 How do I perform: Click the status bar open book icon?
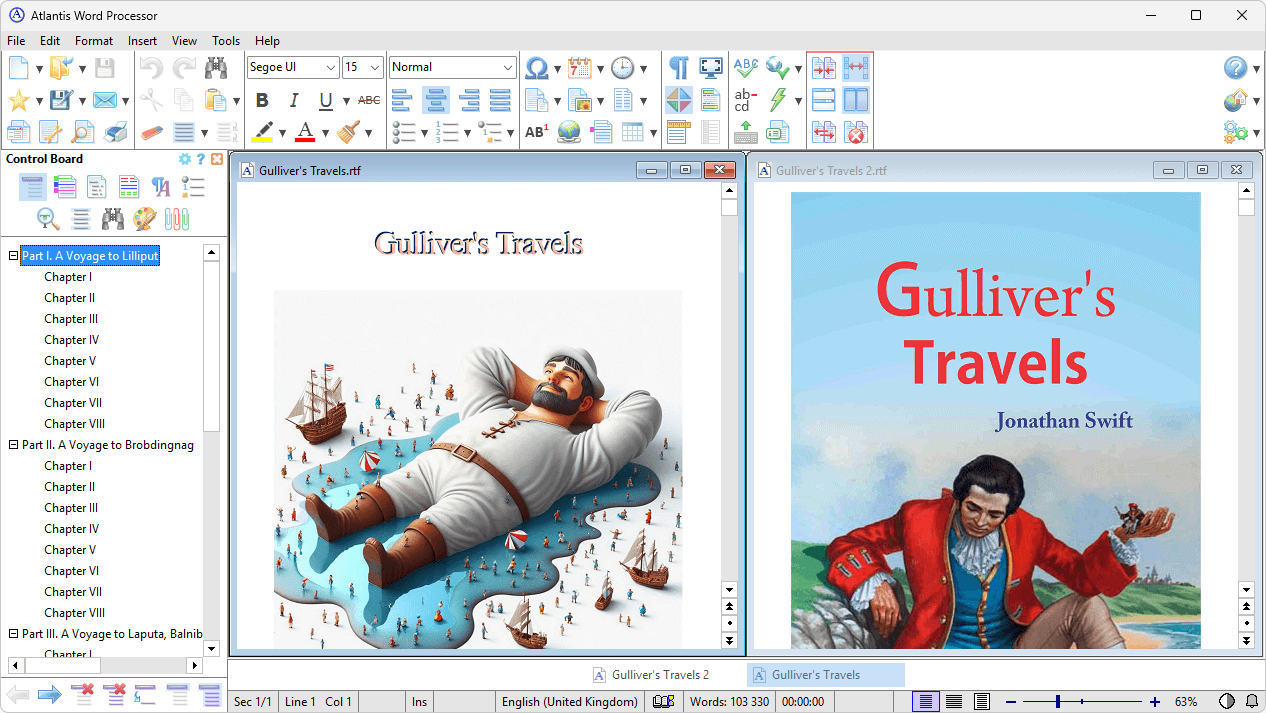[x=663, y=702]
